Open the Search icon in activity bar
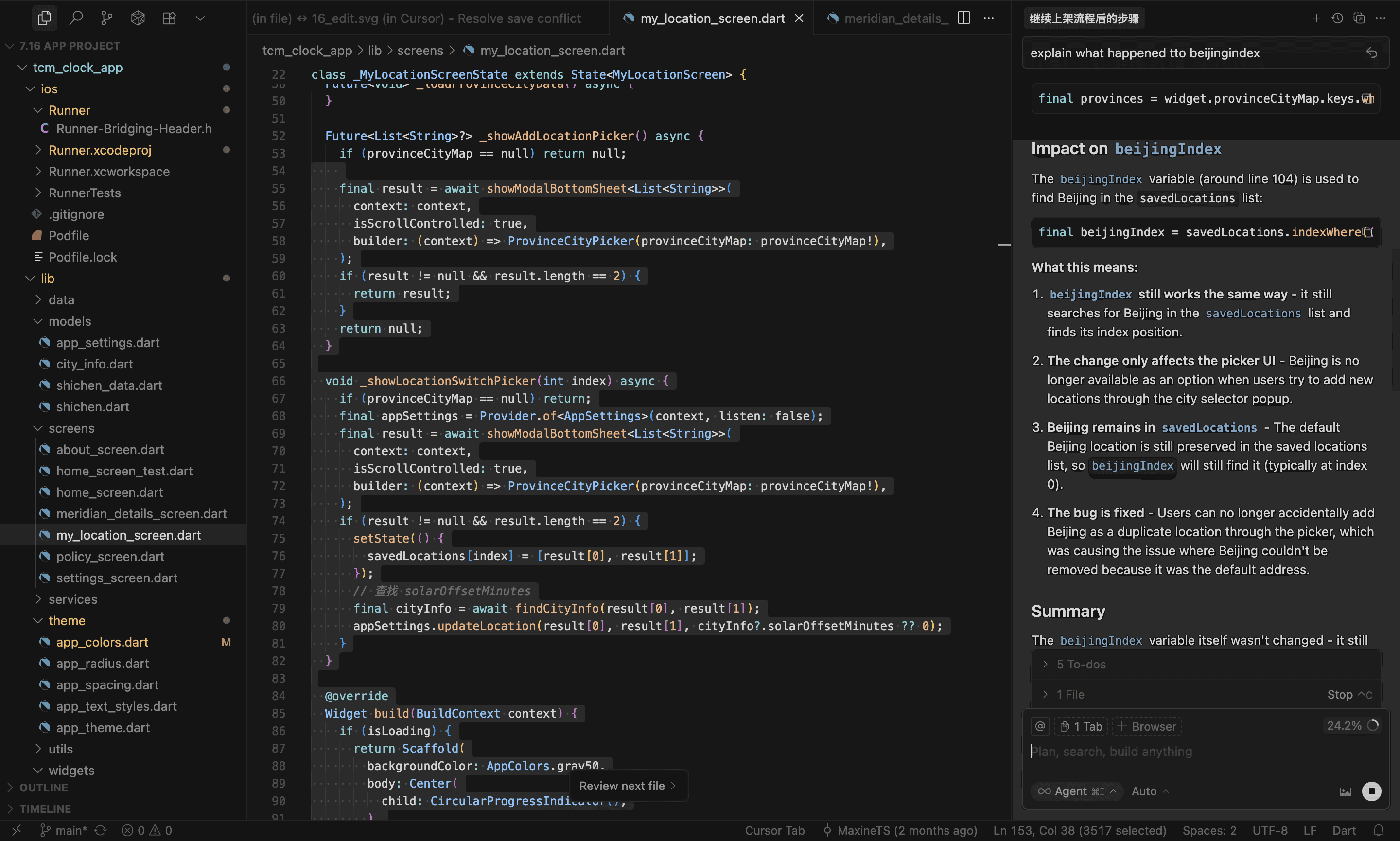1400x841 pixels. (x=76, y=18)
